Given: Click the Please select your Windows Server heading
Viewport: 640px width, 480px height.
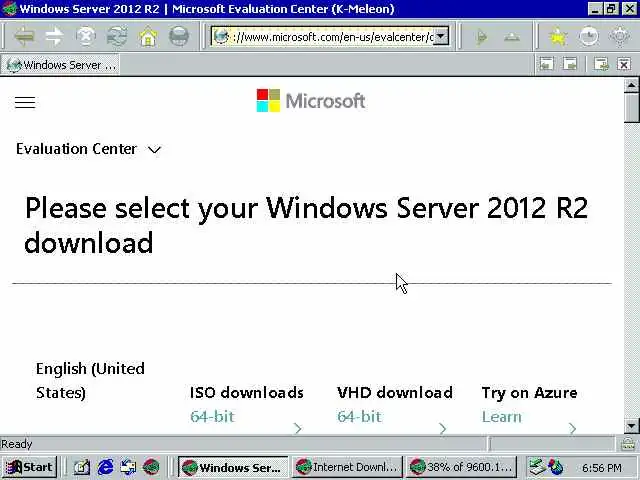Looking at the screenshot, I should (x=306, y=224).
